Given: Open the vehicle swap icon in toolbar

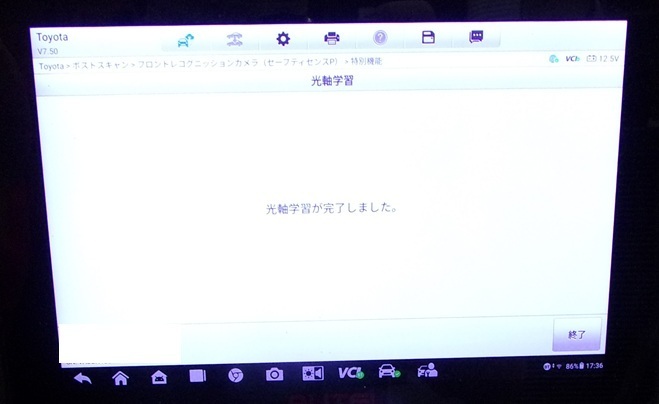Looking at the screenshot, I should tap(235, 40).
